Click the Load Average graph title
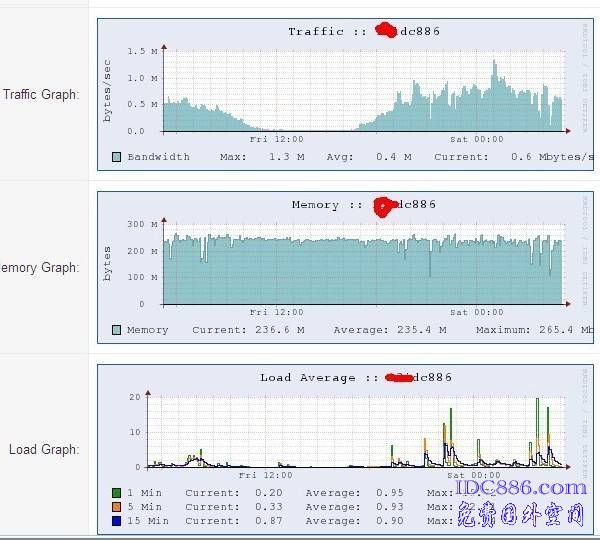Screen dimensions: 600x540 (x=307, y=378)
